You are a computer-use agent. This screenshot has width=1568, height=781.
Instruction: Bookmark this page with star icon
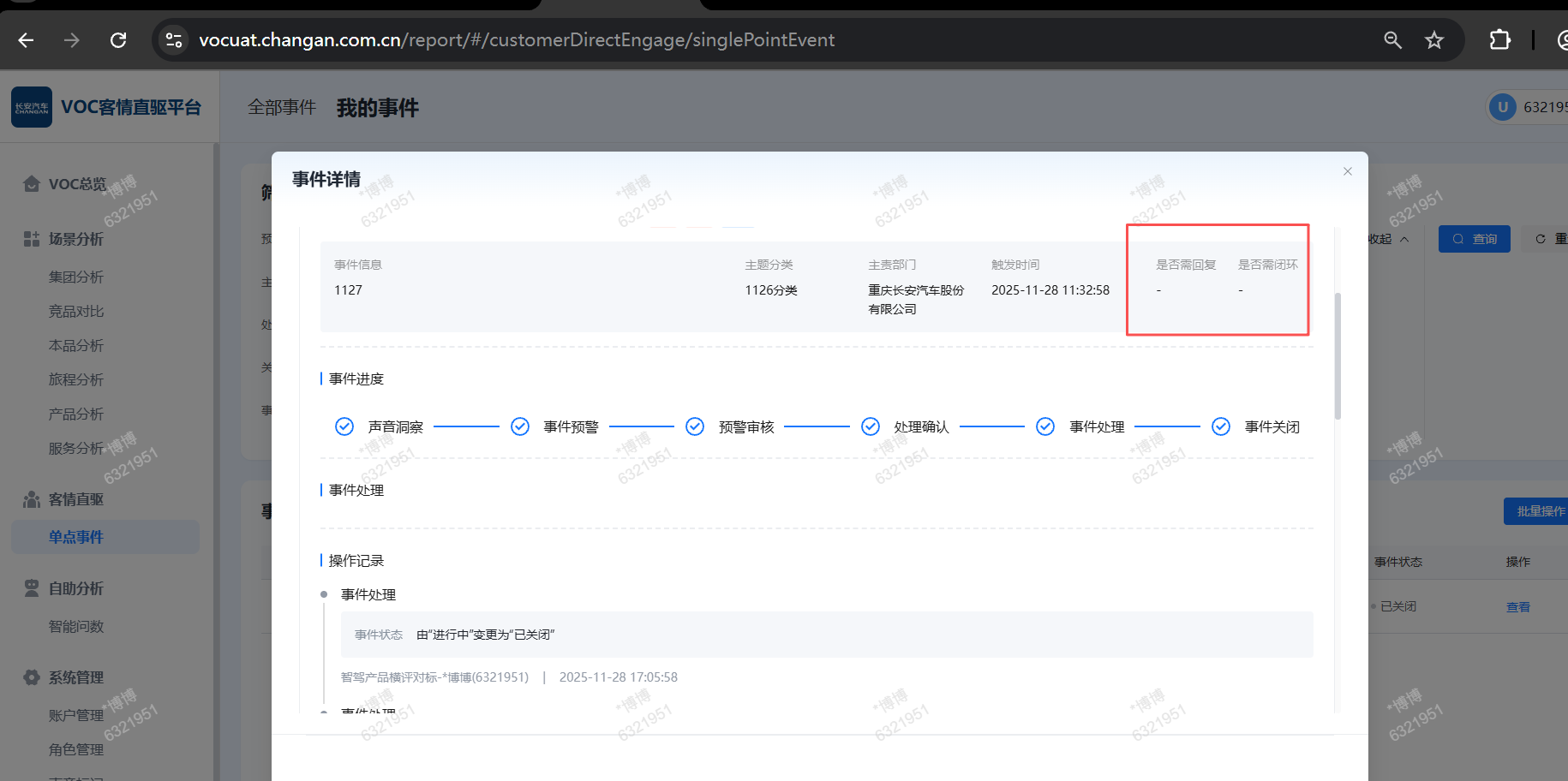[1434, 40]
